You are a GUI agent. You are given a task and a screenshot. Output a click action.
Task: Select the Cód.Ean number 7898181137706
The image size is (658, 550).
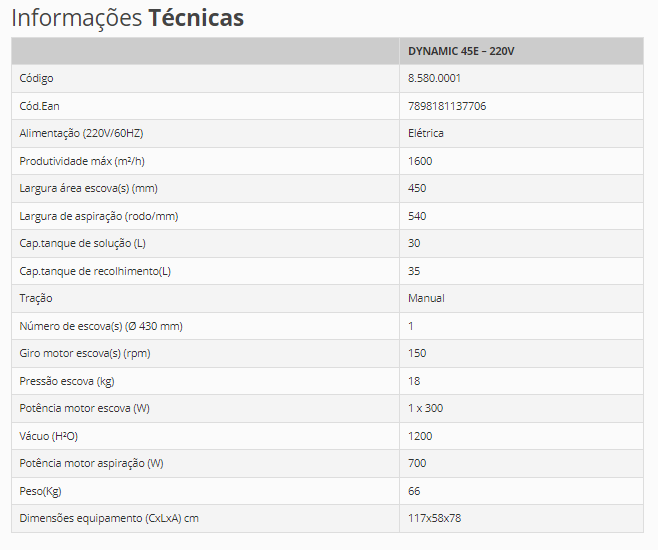click(447, 106)
